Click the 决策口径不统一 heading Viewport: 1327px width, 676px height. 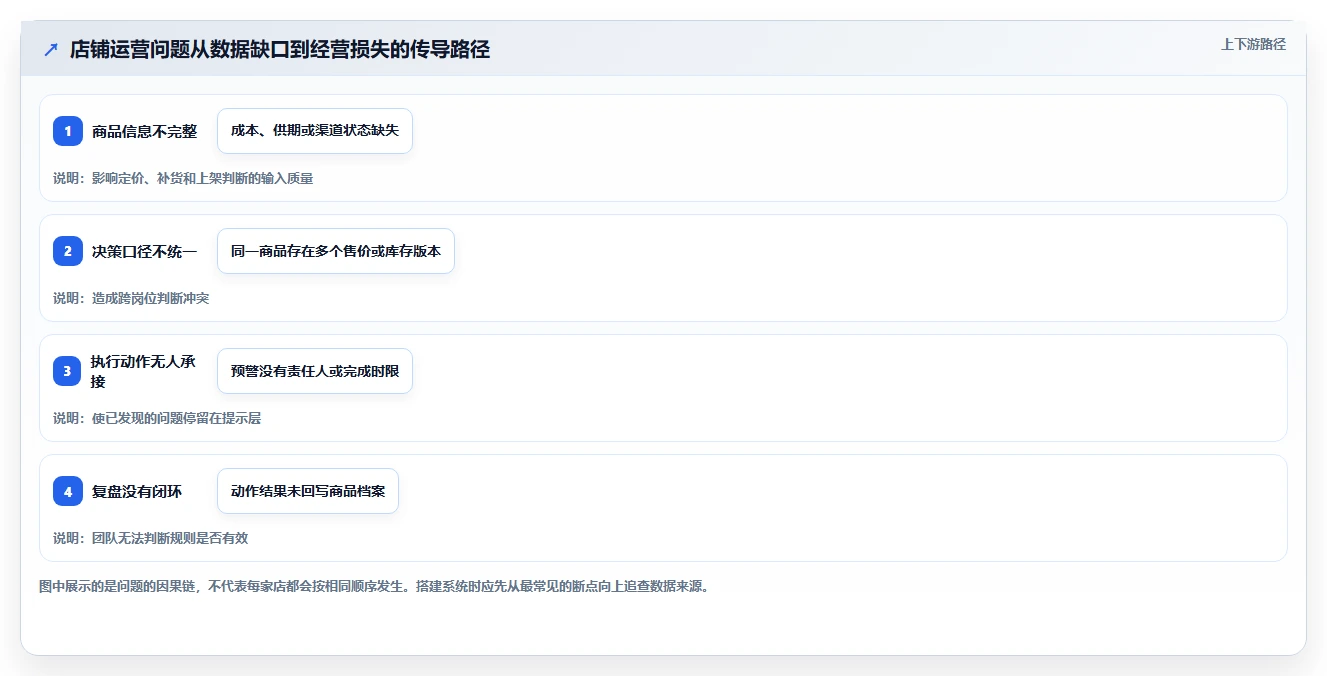tap(144, 251)
